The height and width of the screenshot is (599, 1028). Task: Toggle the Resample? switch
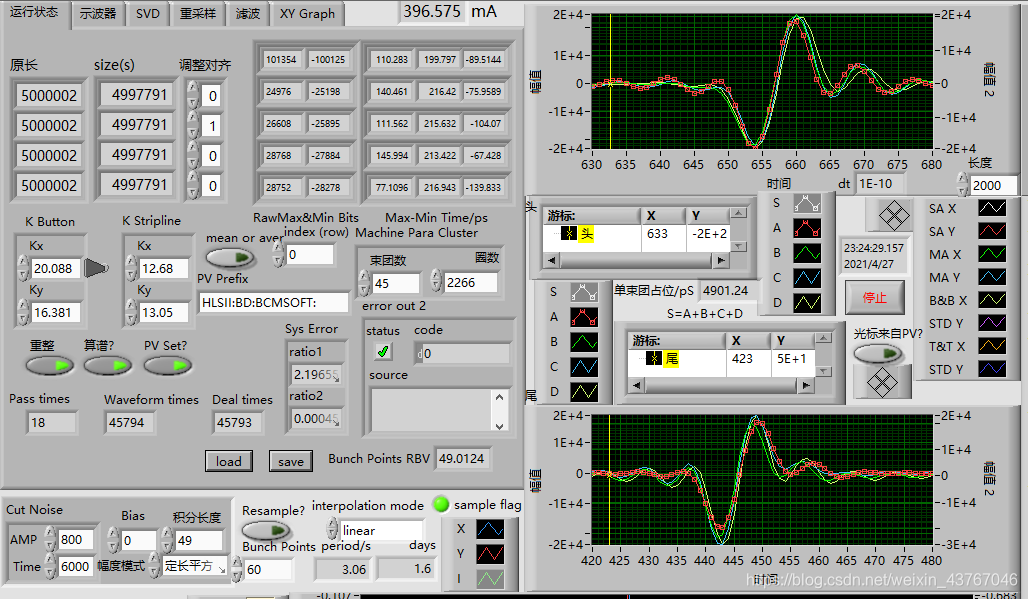[266, 530]
